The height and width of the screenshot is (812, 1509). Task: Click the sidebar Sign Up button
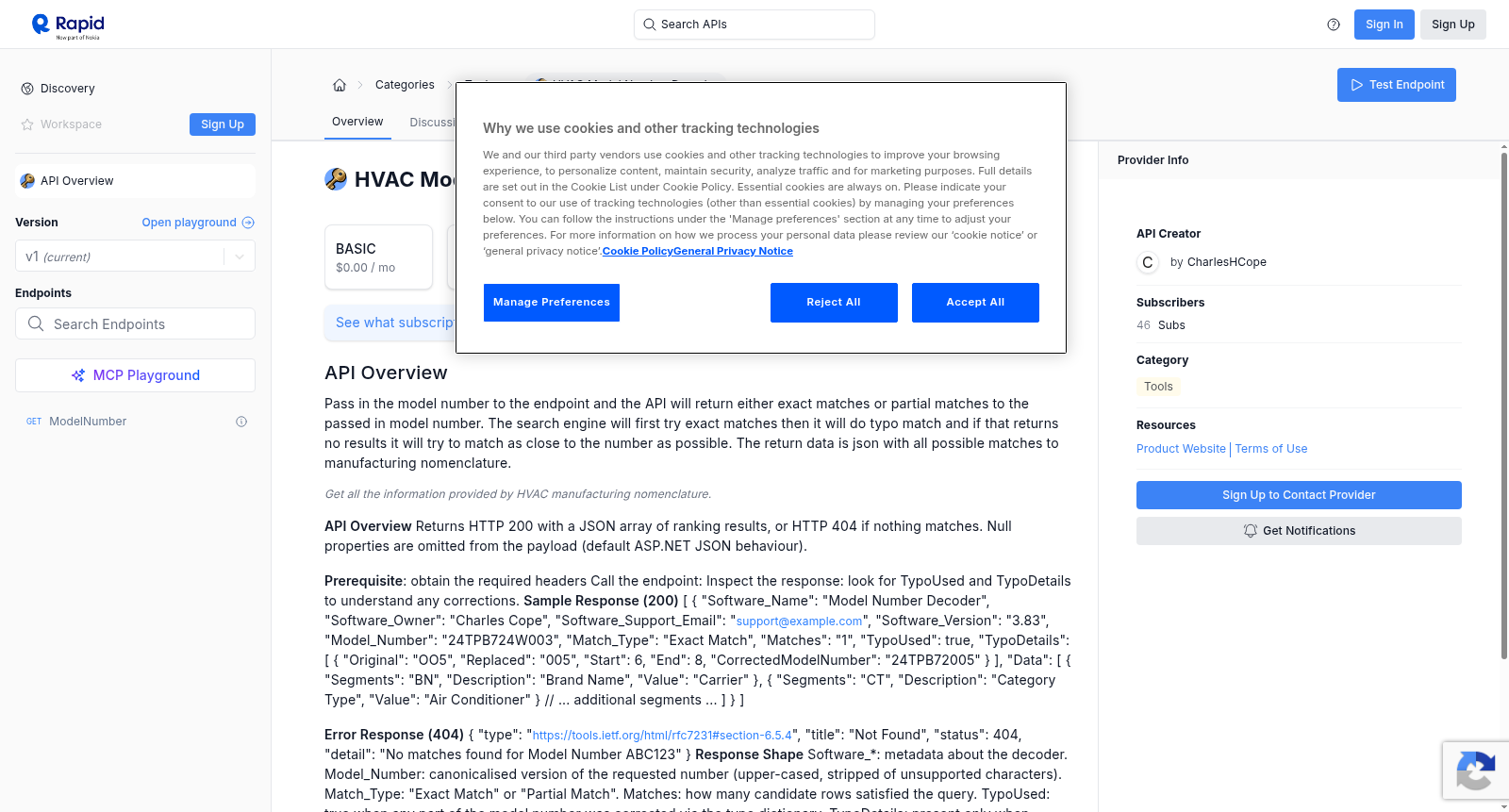coord(223,124)
